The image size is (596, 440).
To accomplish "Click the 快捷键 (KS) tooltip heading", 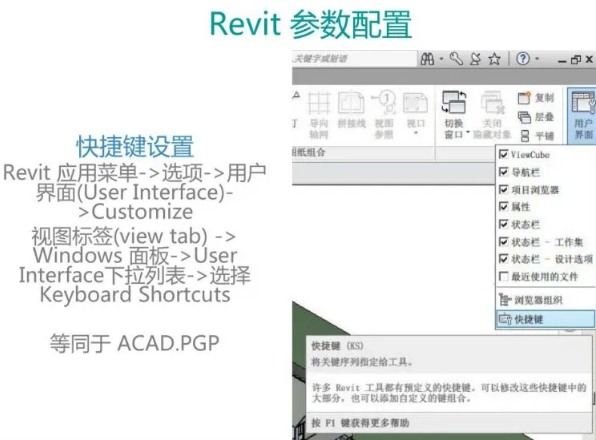I will click(337, 346).
